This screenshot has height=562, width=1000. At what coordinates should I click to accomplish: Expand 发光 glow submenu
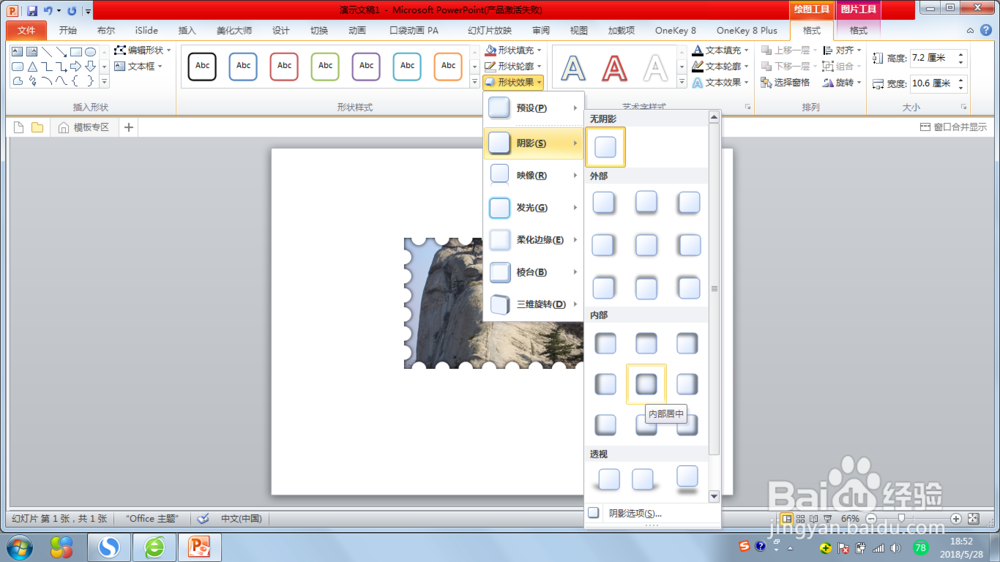[533, 207]
